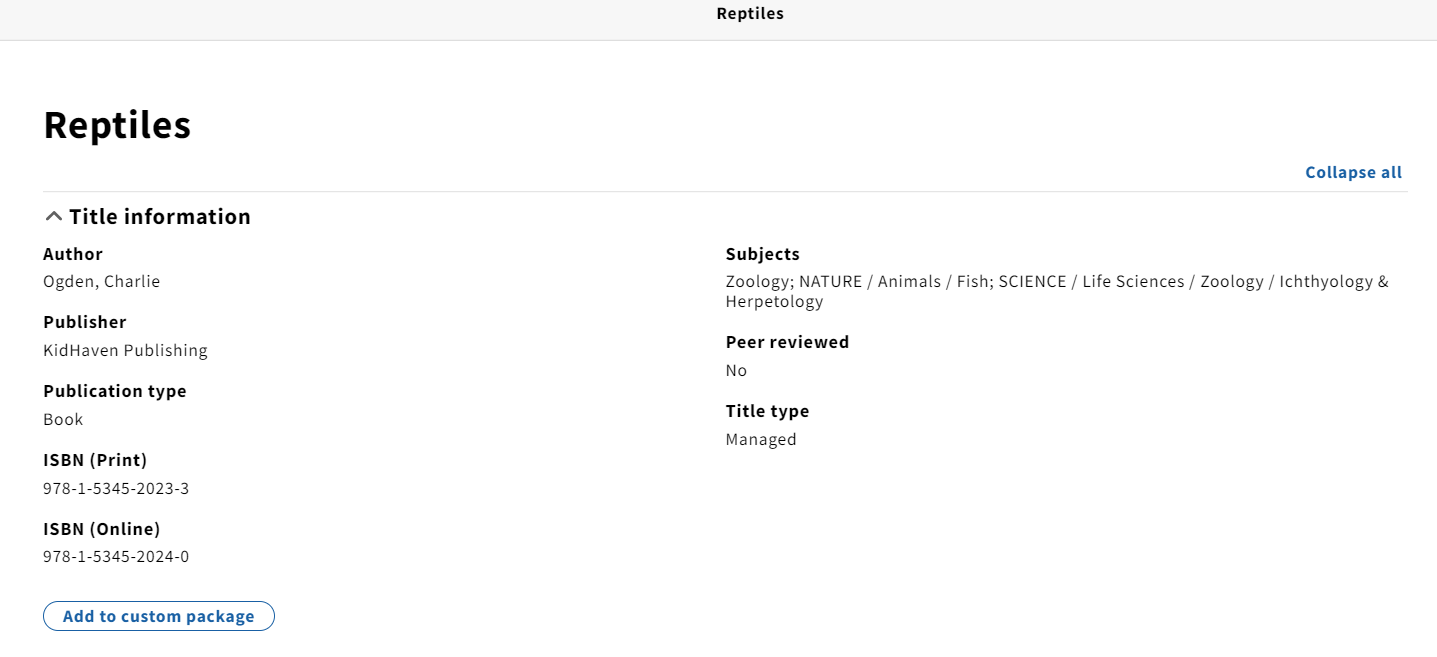Image resolution: width=1437 pixels, height=657 pixels.
Task: Click the Reptiles title in the top bar
Action: pyautogui.click(x=750, y=14)
